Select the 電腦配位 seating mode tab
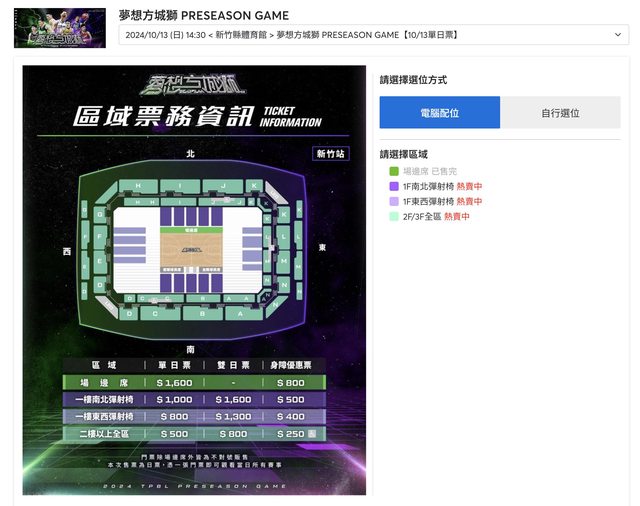Screen dimensions: 640x506 (x=439, y=113)
